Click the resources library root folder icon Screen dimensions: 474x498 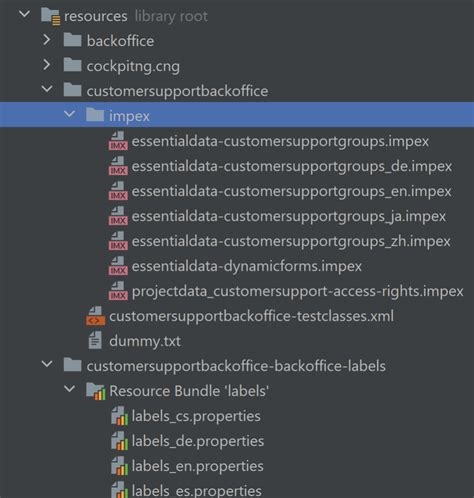(x=50, y=16)
